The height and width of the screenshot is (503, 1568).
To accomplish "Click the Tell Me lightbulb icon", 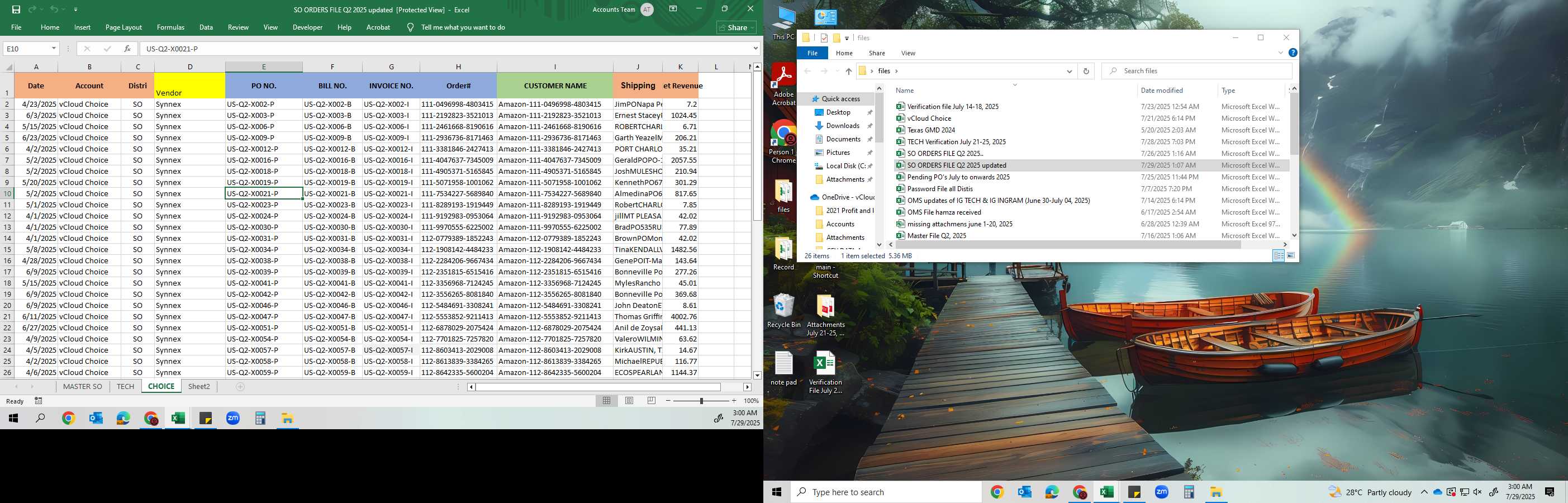I will pyautogui.click(x=410, y=27).
